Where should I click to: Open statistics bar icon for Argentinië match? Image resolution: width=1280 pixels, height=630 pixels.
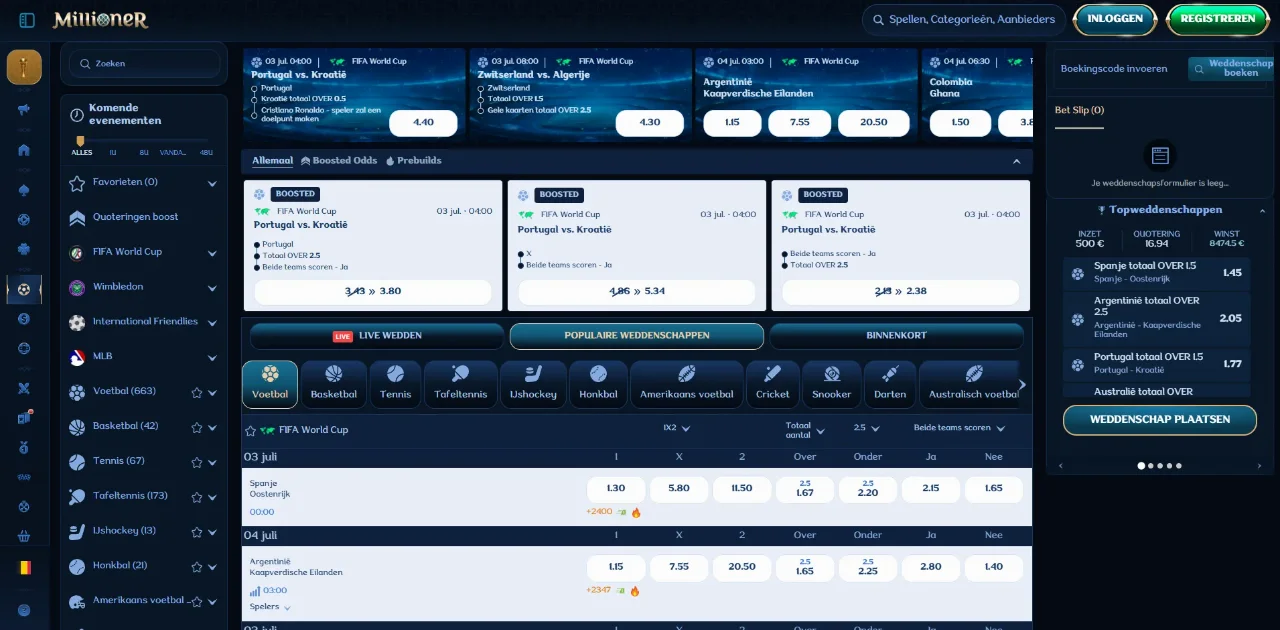coord(255,591)
